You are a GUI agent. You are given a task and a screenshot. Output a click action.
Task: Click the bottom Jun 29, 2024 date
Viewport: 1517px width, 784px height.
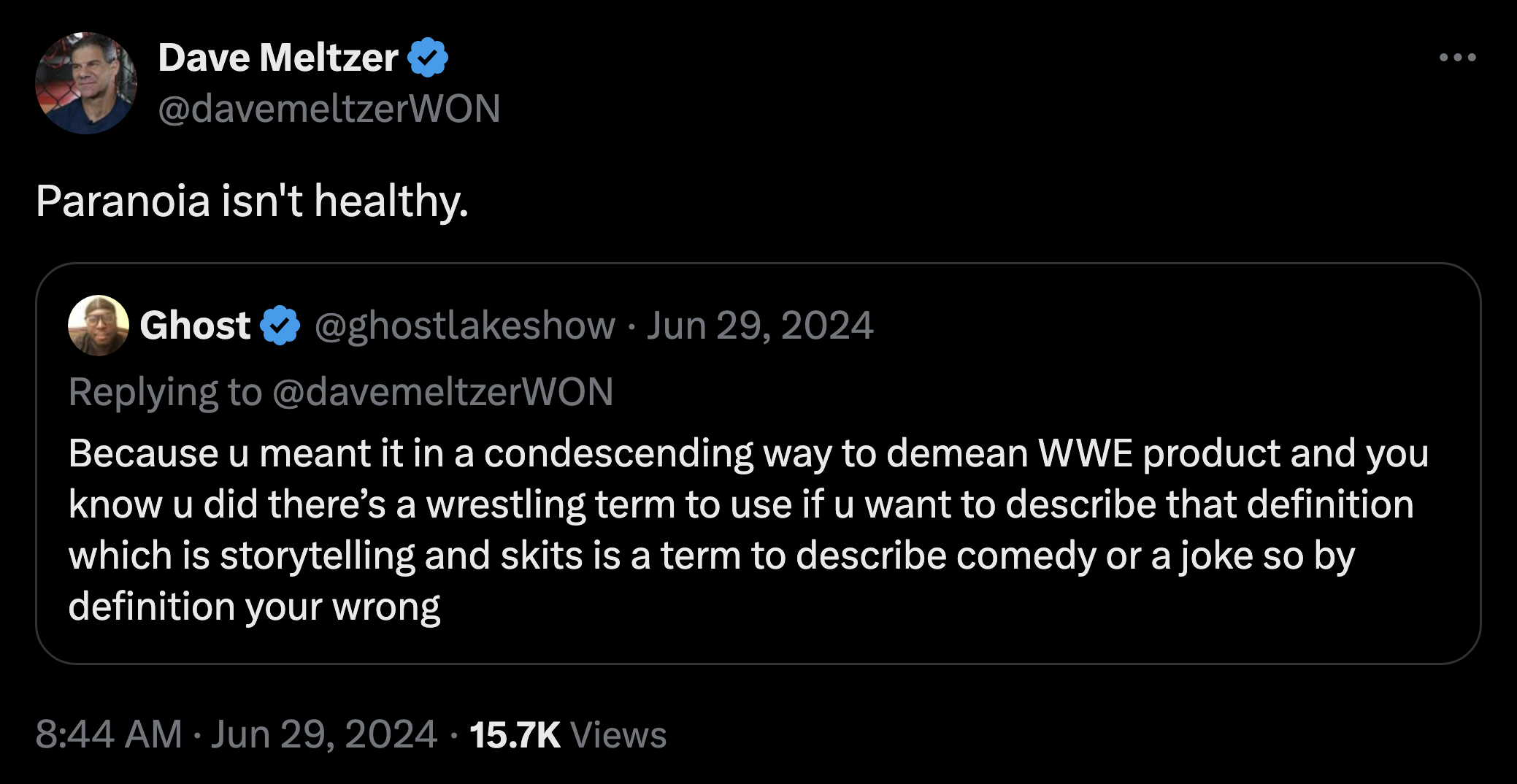pyautogui.click(x=324, y=734)
